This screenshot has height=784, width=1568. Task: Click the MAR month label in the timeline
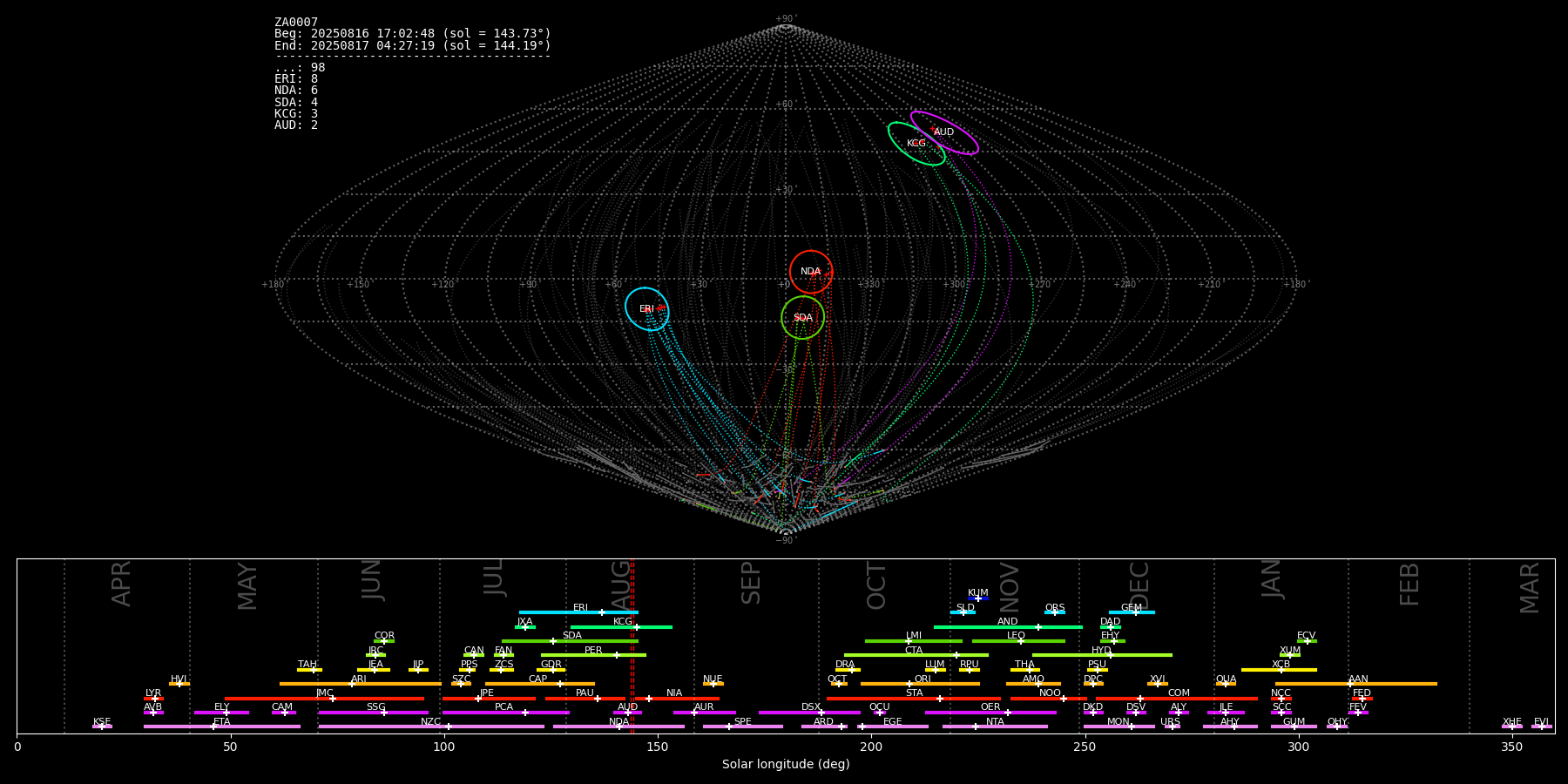coord(1531,588)
